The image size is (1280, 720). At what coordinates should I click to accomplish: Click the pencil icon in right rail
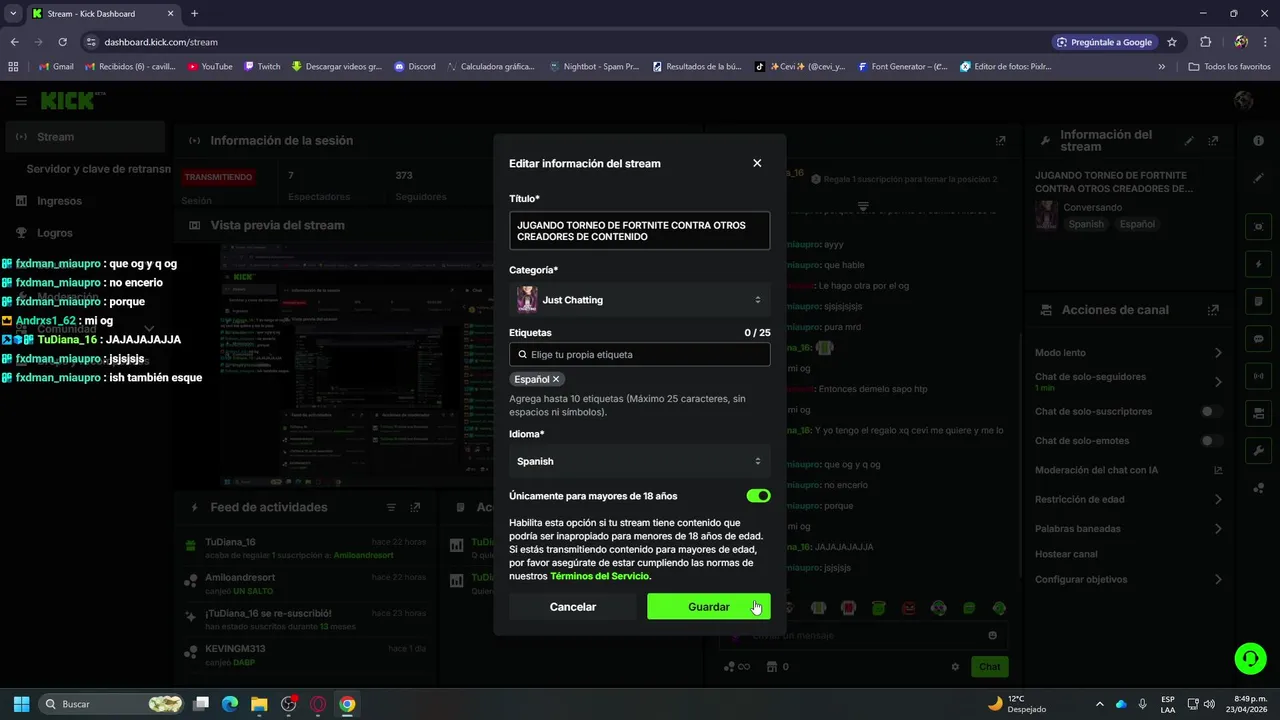pyautogui.click(x=1258, y=178)
